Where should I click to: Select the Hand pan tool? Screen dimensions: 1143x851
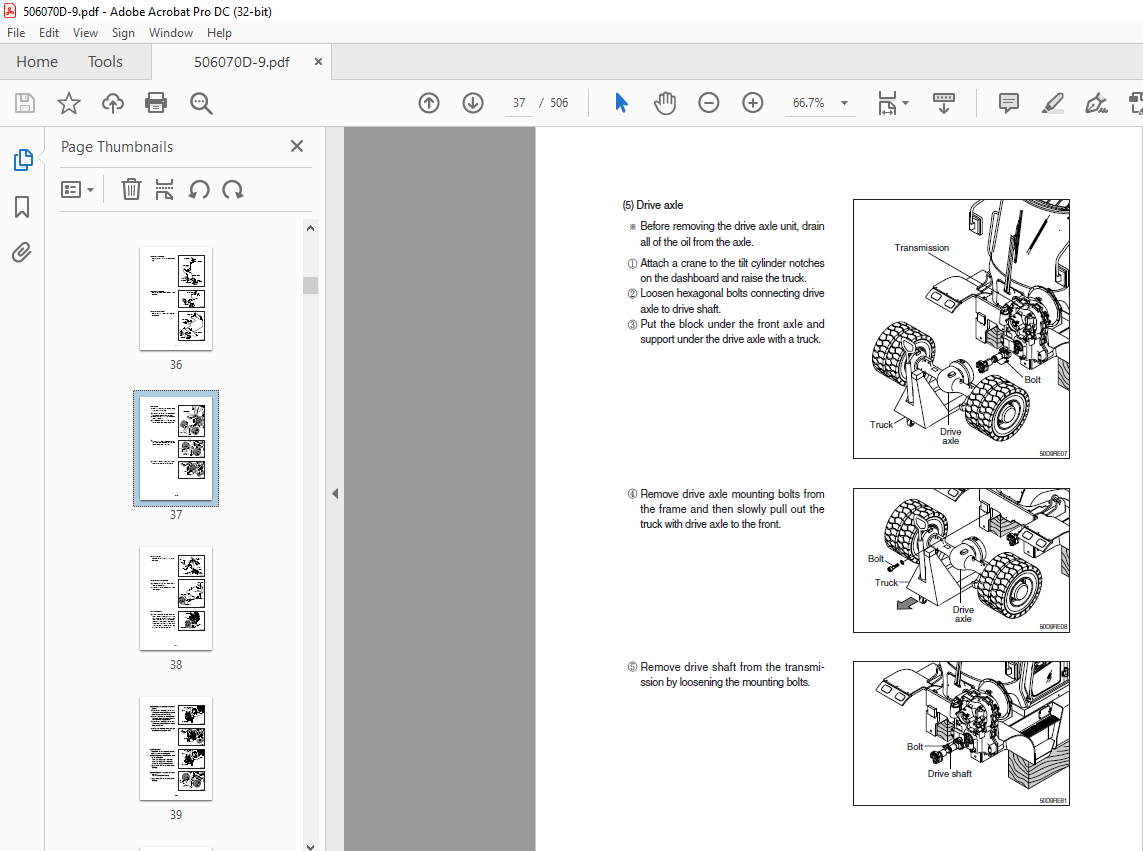point(665,103)
